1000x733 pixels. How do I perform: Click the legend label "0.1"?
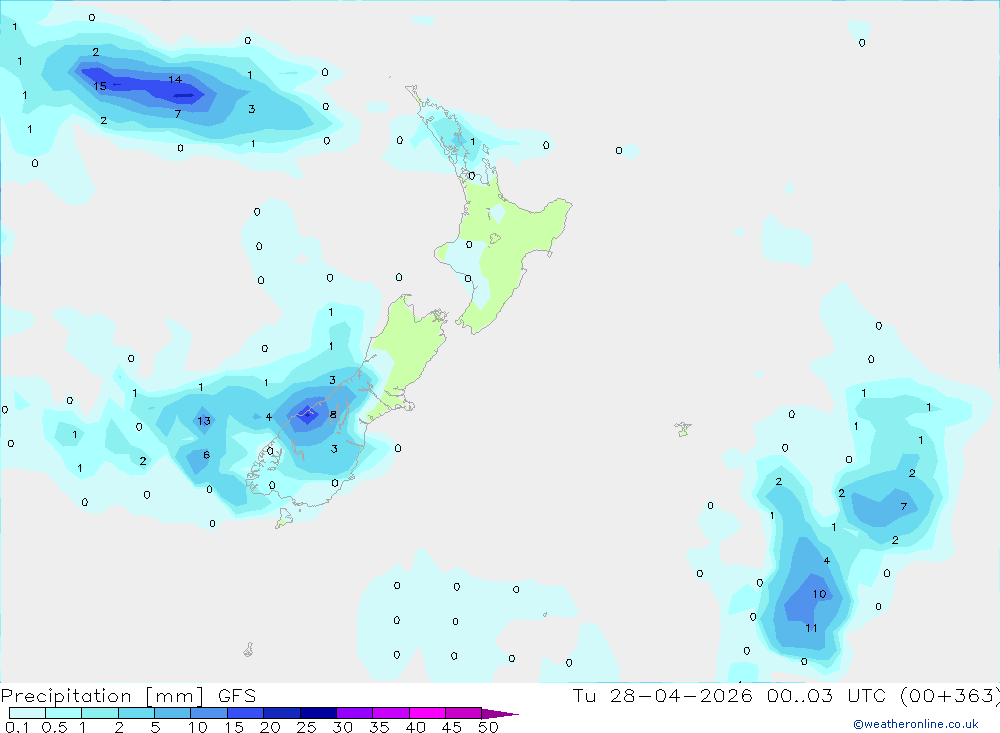[x=17, y=727]
